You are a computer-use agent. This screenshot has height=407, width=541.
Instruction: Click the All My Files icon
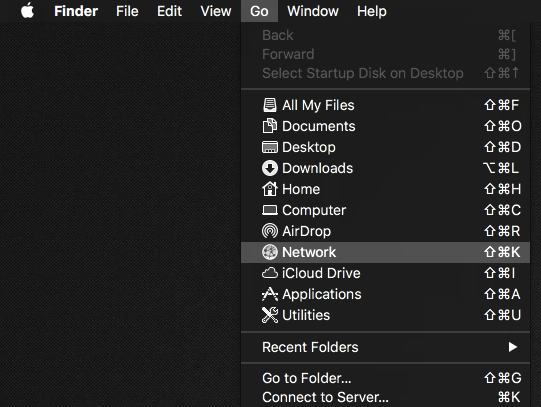point(269,105)
